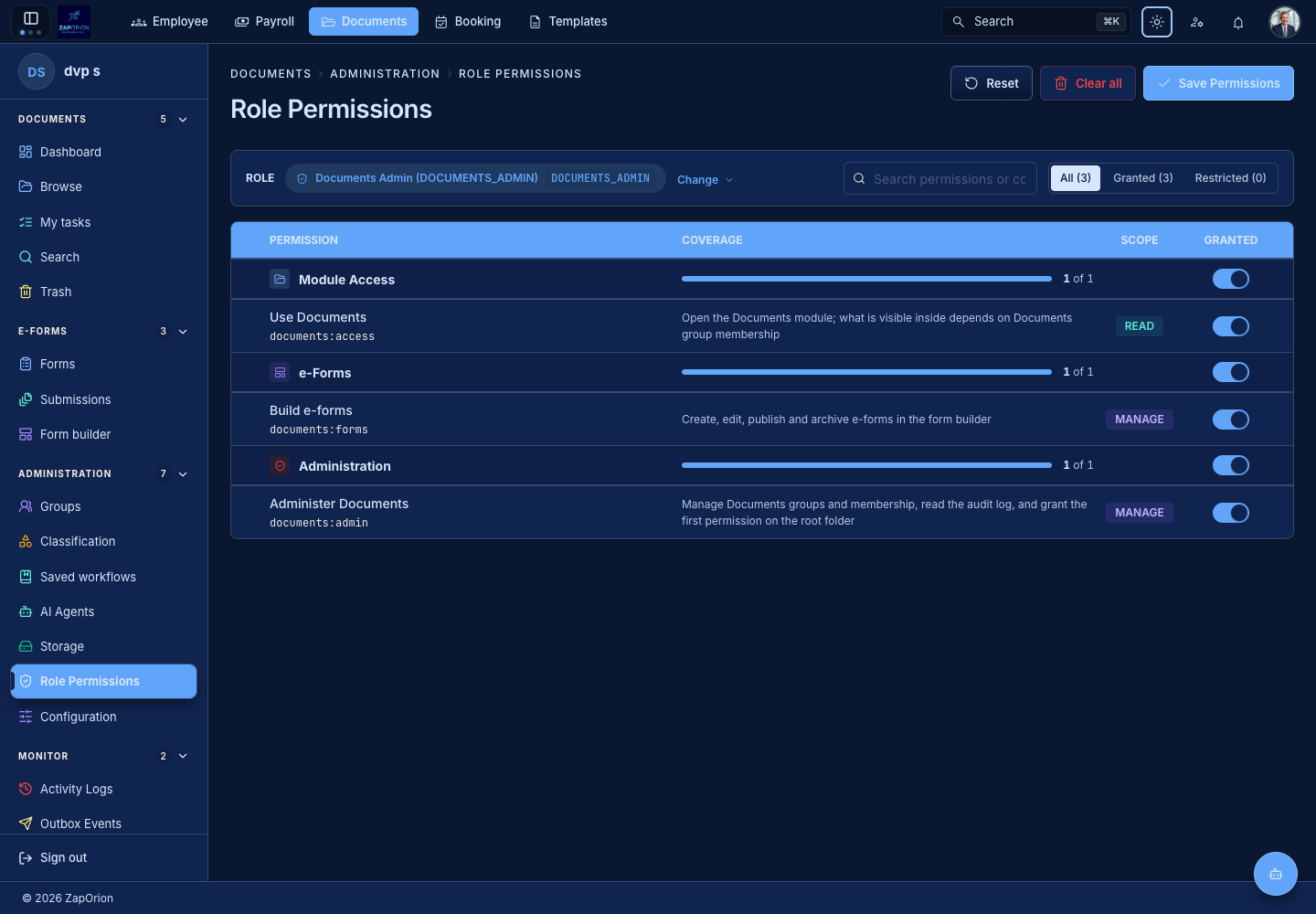The height and width of the screenshot is (914, 1316).
Task: Click the Clear all button
Action: pyautogui.click(x=1088, y=83)
